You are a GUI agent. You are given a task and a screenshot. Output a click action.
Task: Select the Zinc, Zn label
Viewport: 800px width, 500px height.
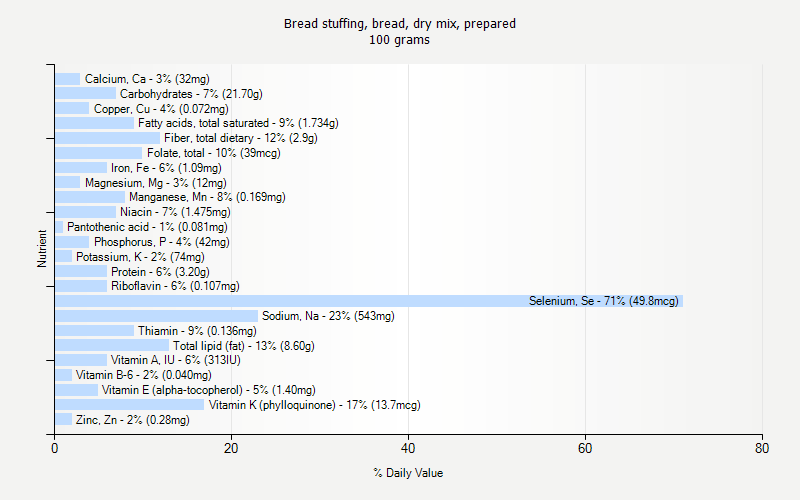point(132,420)
